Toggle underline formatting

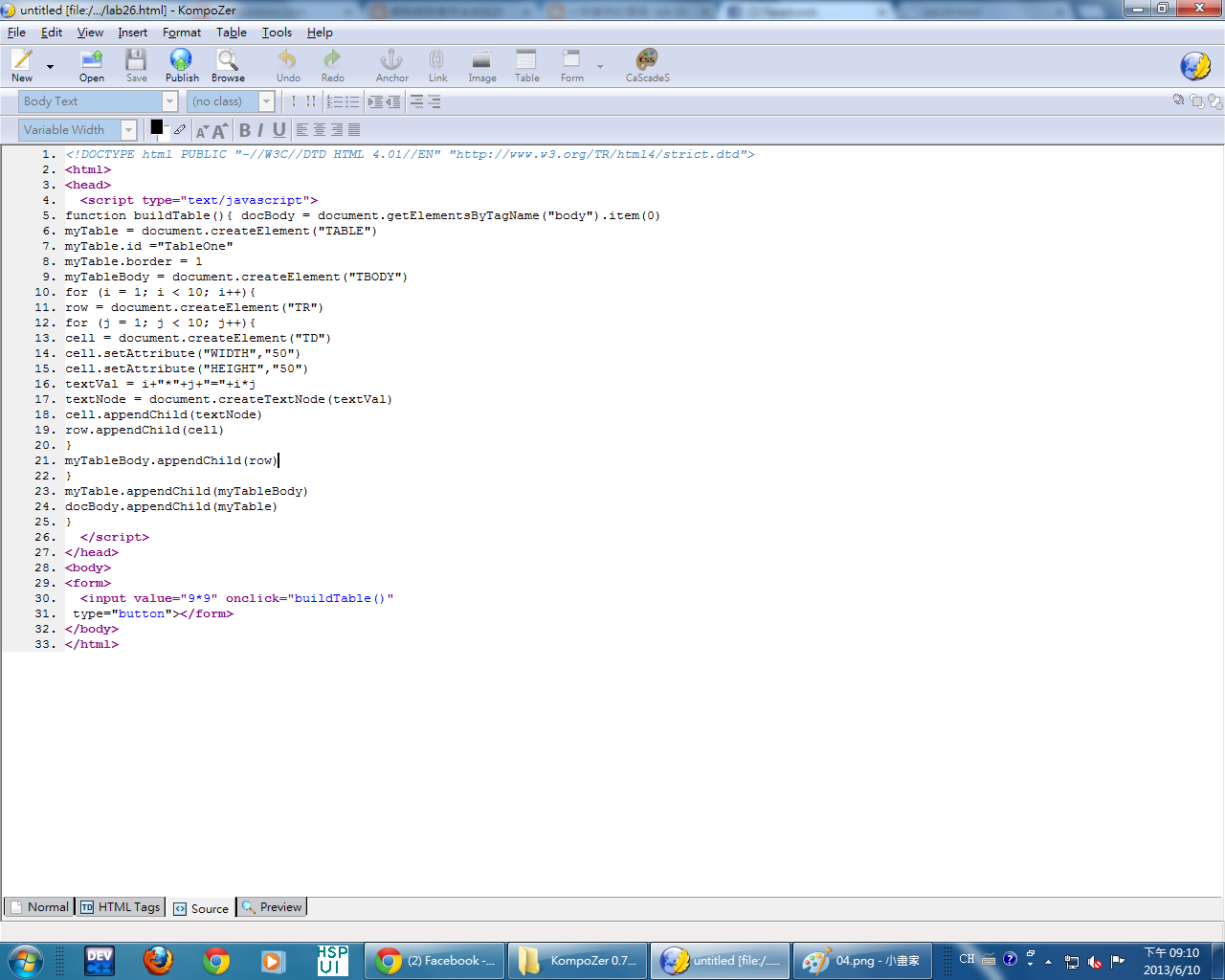click(278, 130)
